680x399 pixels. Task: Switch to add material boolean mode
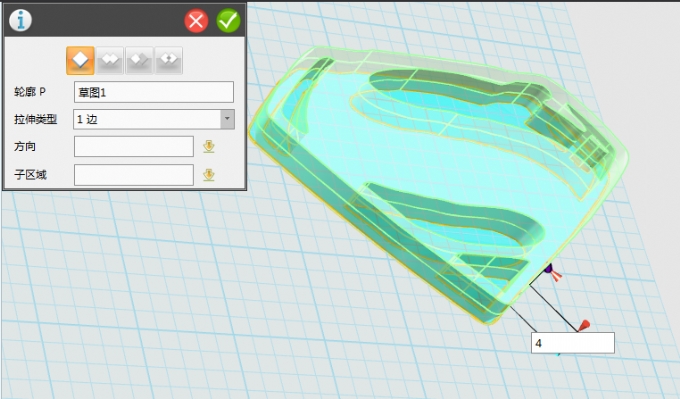[x=110, y=60]
